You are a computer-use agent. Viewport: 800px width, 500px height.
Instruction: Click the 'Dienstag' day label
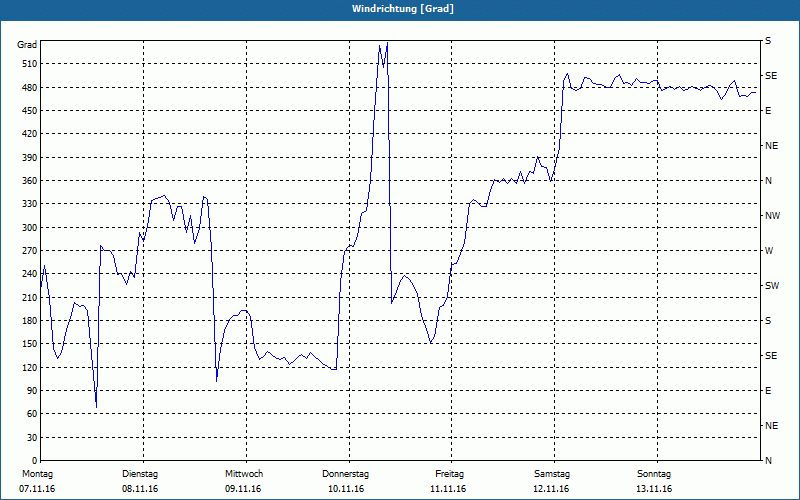click(140, 474)
